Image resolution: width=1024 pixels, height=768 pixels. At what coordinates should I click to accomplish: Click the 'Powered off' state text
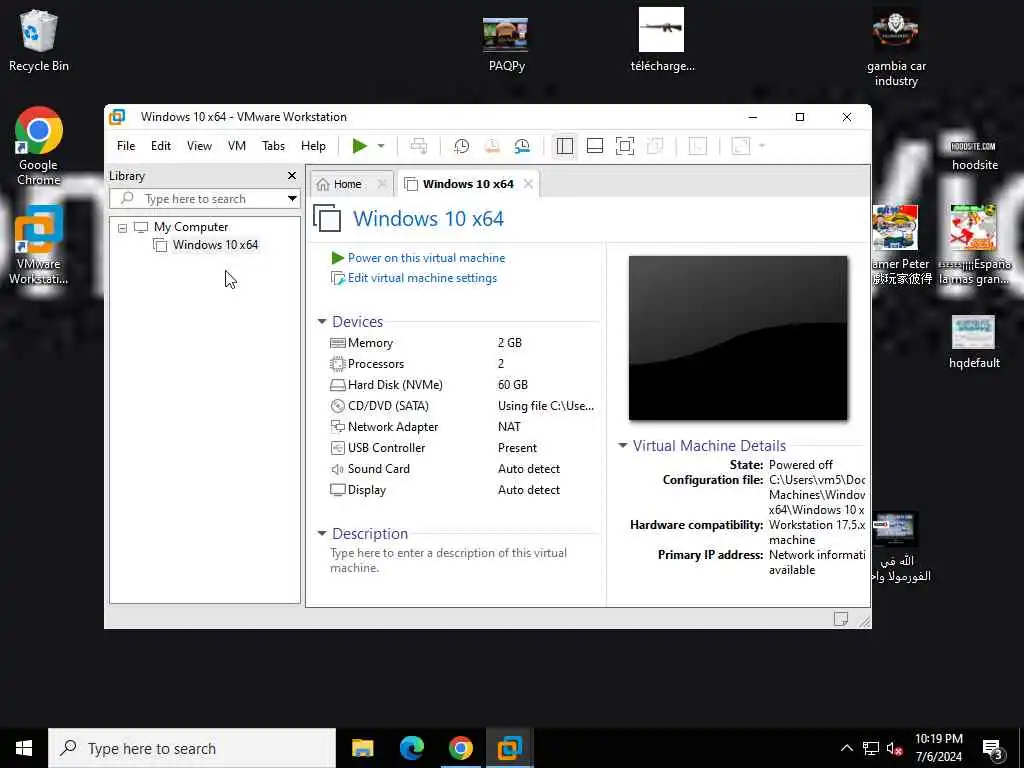(801, 465)
